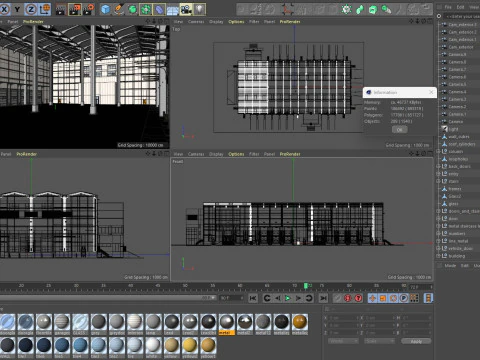Click move-view icon in Top viewport header
The image size is (480, 360).
point(411,21)
